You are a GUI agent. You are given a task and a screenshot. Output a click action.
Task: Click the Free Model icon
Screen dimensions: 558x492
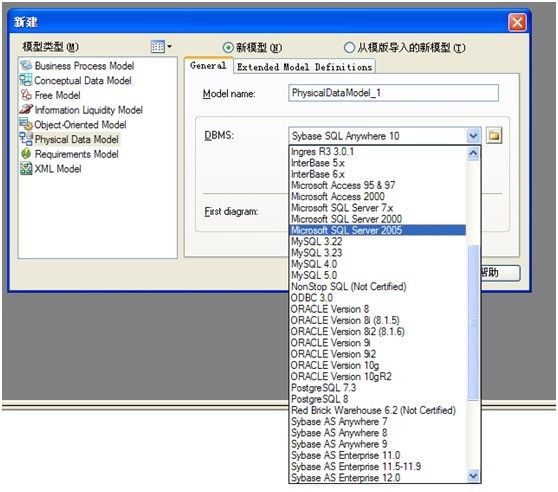coord(26,95)
